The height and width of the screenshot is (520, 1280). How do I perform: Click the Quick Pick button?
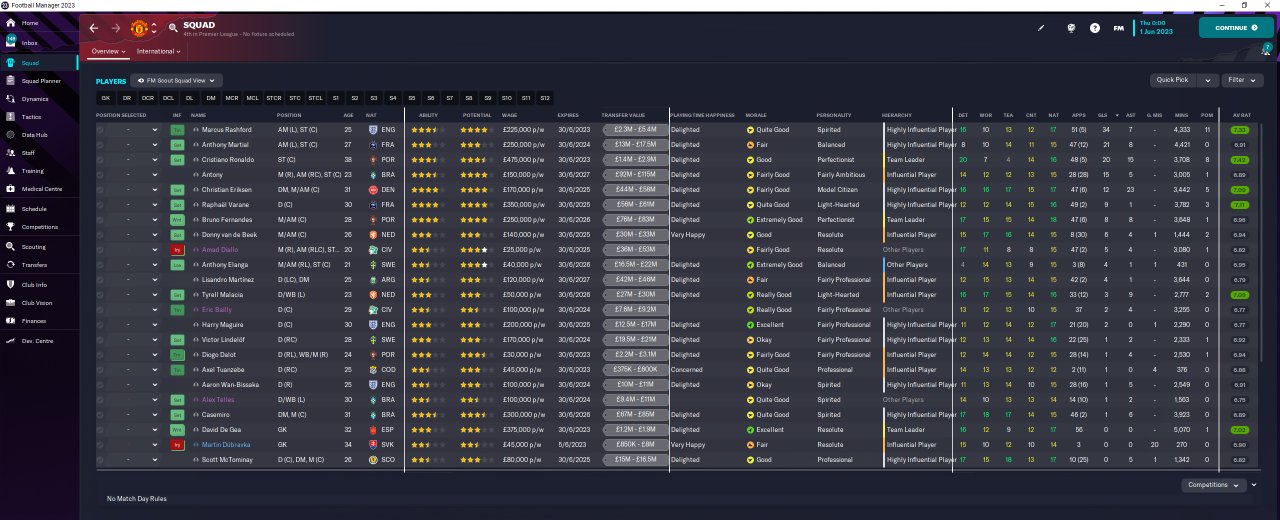tap(1172, 80)
